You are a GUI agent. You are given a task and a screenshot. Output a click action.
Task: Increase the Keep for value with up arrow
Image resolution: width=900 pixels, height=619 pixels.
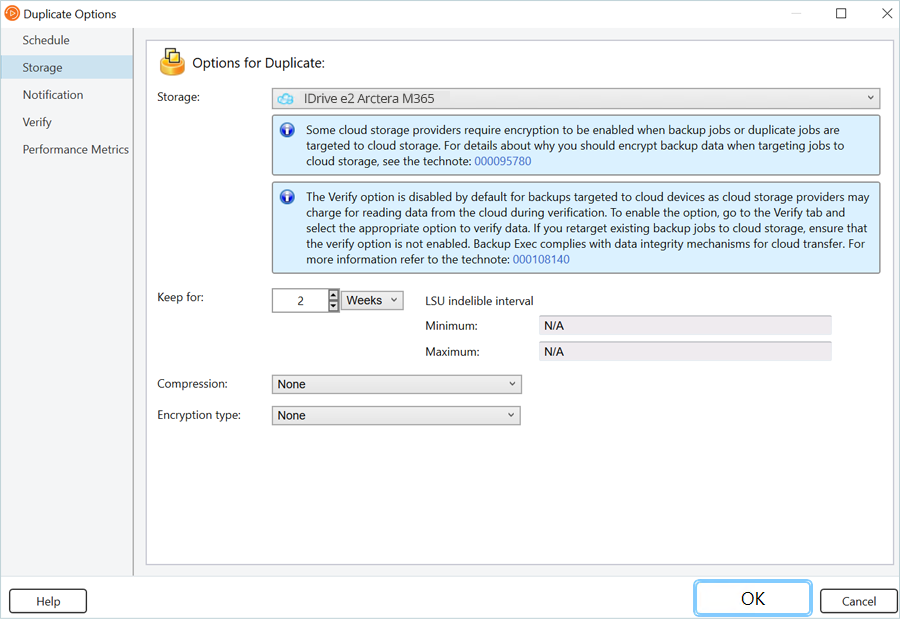333,295
